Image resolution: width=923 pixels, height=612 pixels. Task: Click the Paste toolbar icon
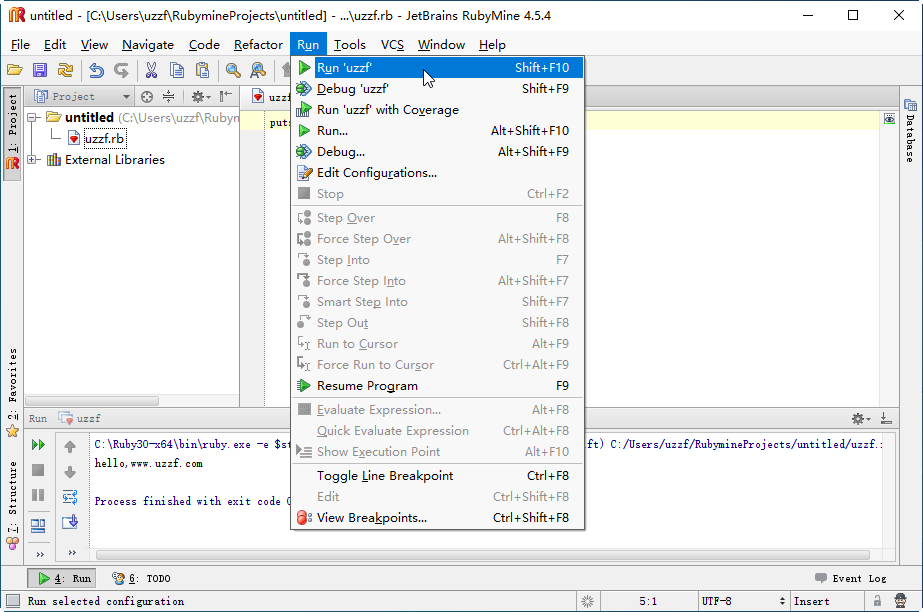click(202, 71)
